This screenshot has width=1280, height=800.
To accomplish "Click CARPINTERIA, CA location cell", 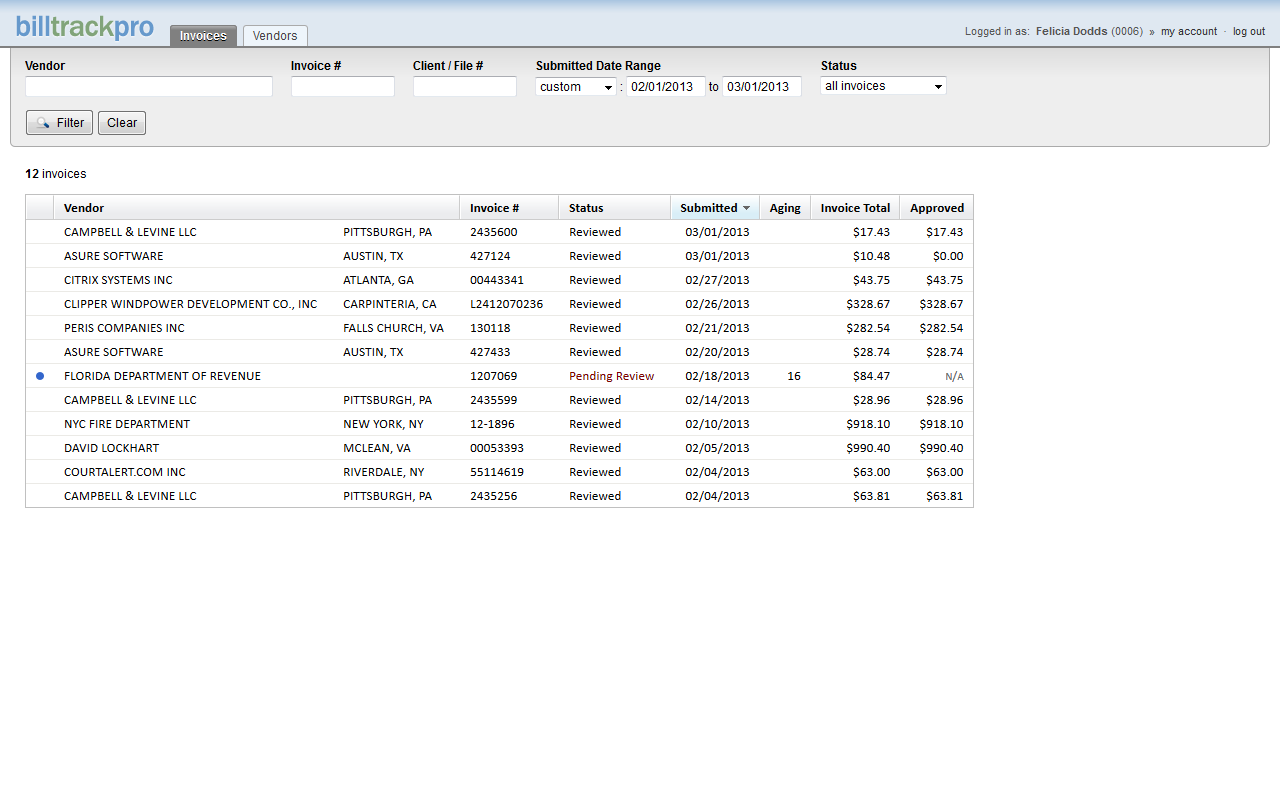I will tap(390, 304).
